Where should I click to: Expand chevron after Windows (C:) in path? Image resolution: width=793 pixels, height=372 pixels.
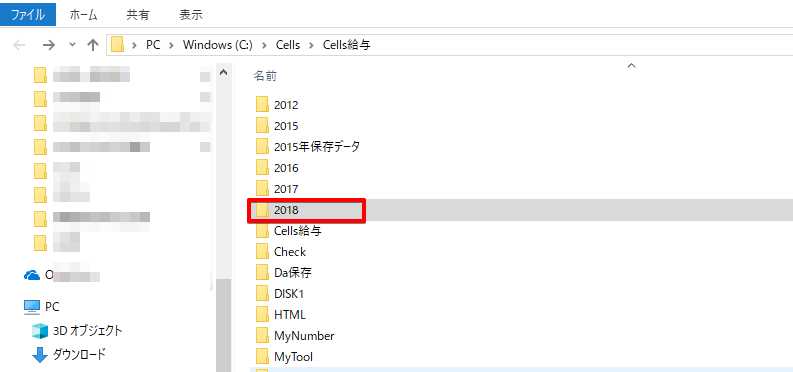pyautogui.click(x=264, y=45)
